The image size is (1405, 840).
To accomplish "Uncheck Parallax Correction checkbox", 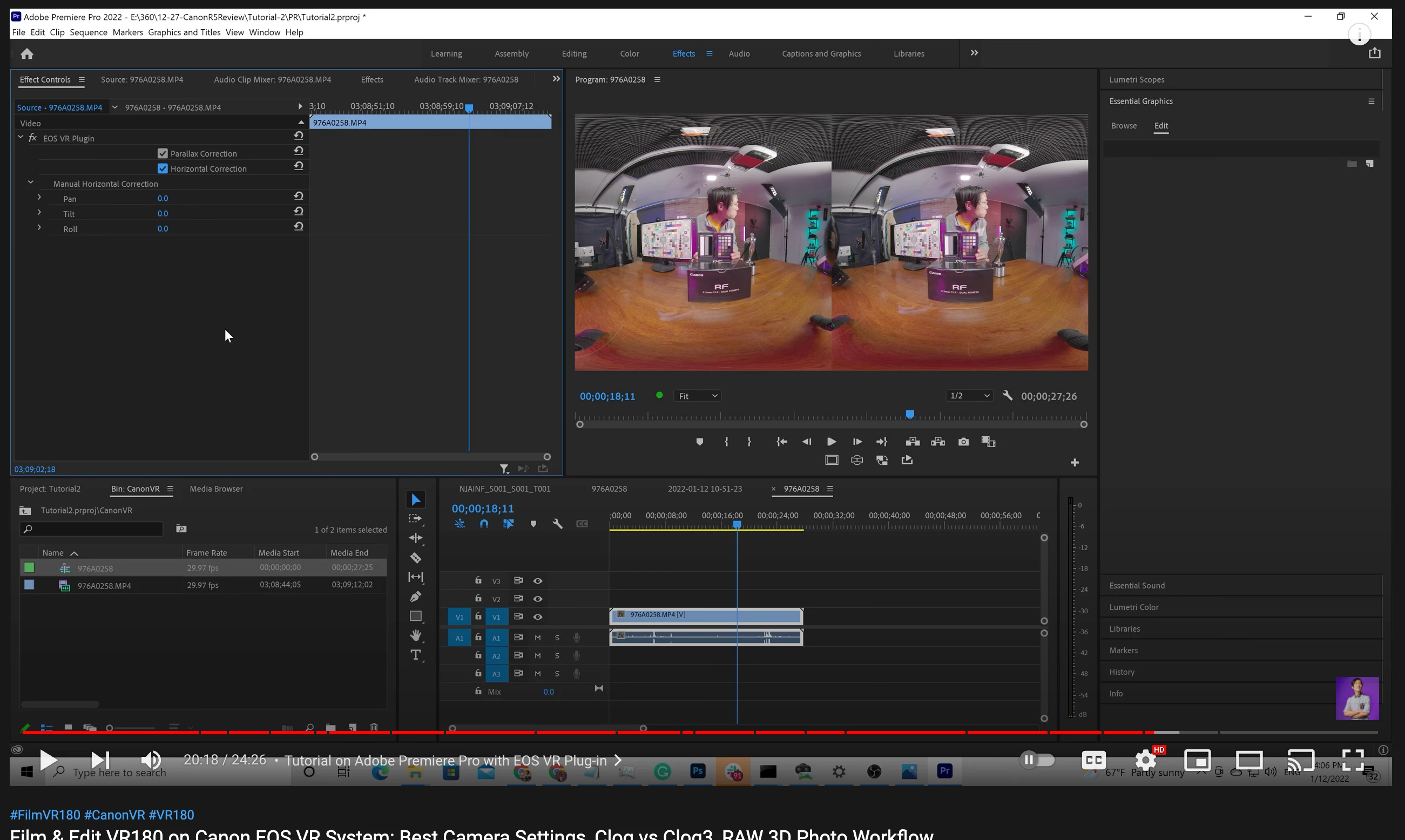I will pos(163,153).
